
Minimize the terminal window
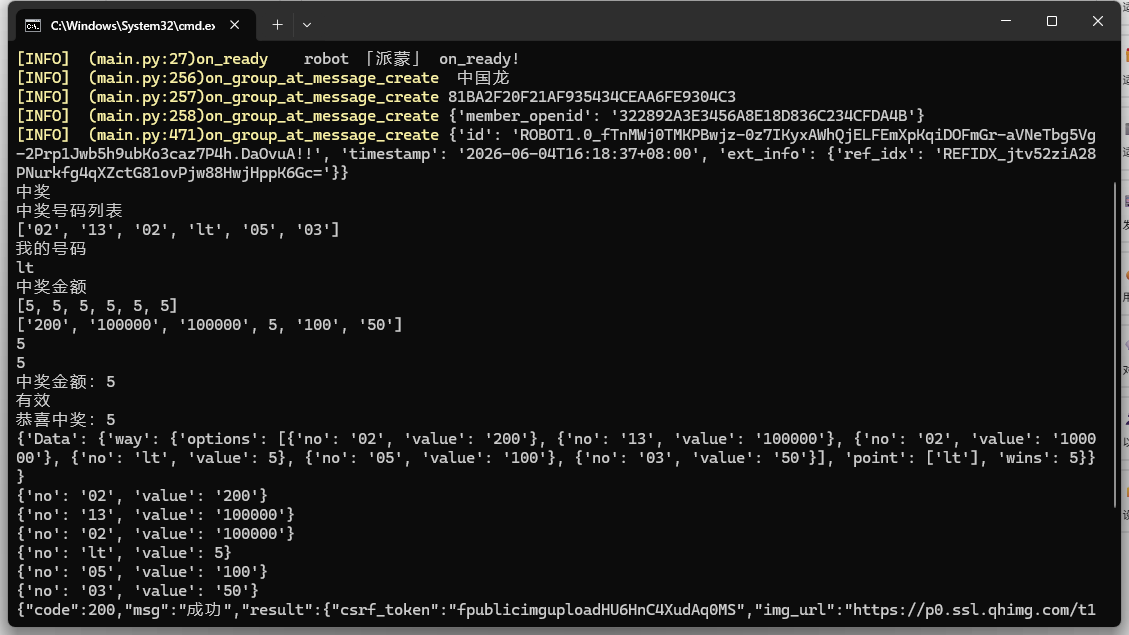point(1006,21)
